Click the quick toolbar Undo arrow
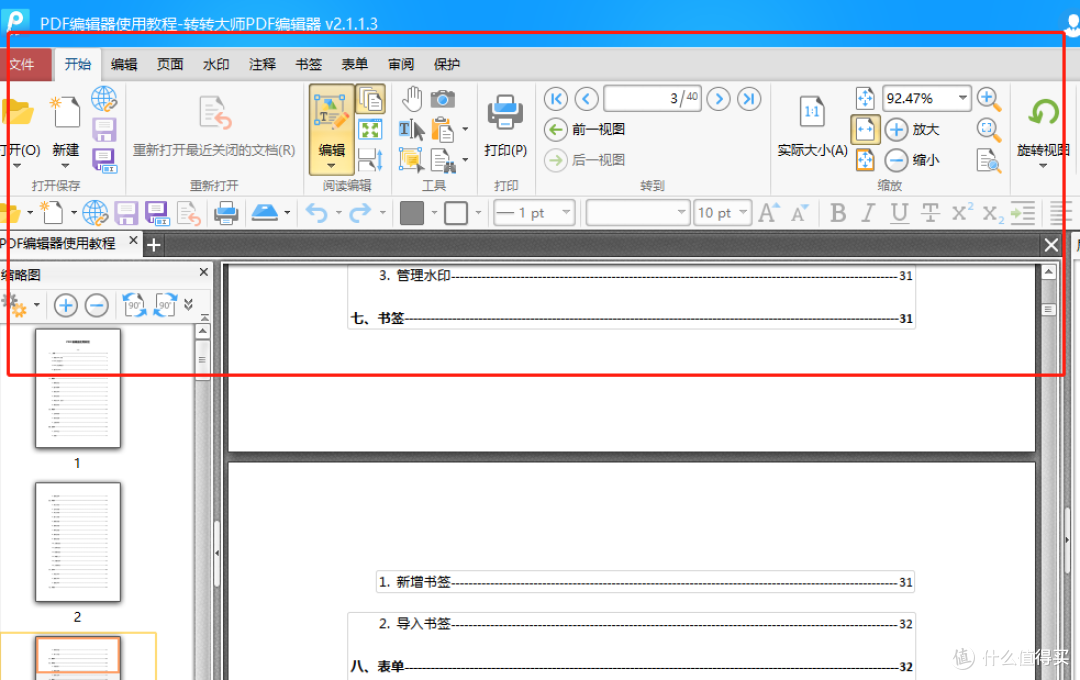Image resolution: width=1080 pixels, height=680 pixels. pyautogui.click(x=317, y=214)
